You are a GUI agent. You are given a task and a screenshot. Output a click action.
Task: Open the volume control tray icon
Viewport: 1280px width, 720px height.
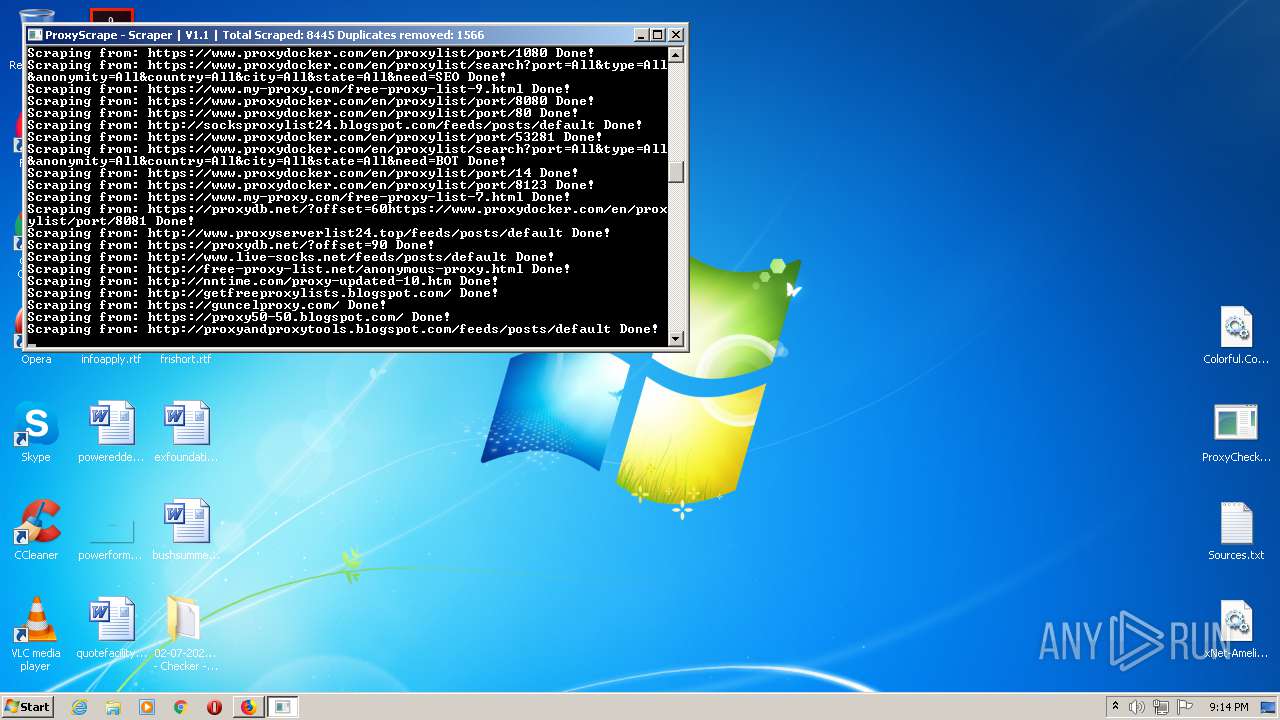click(1137, 707)
